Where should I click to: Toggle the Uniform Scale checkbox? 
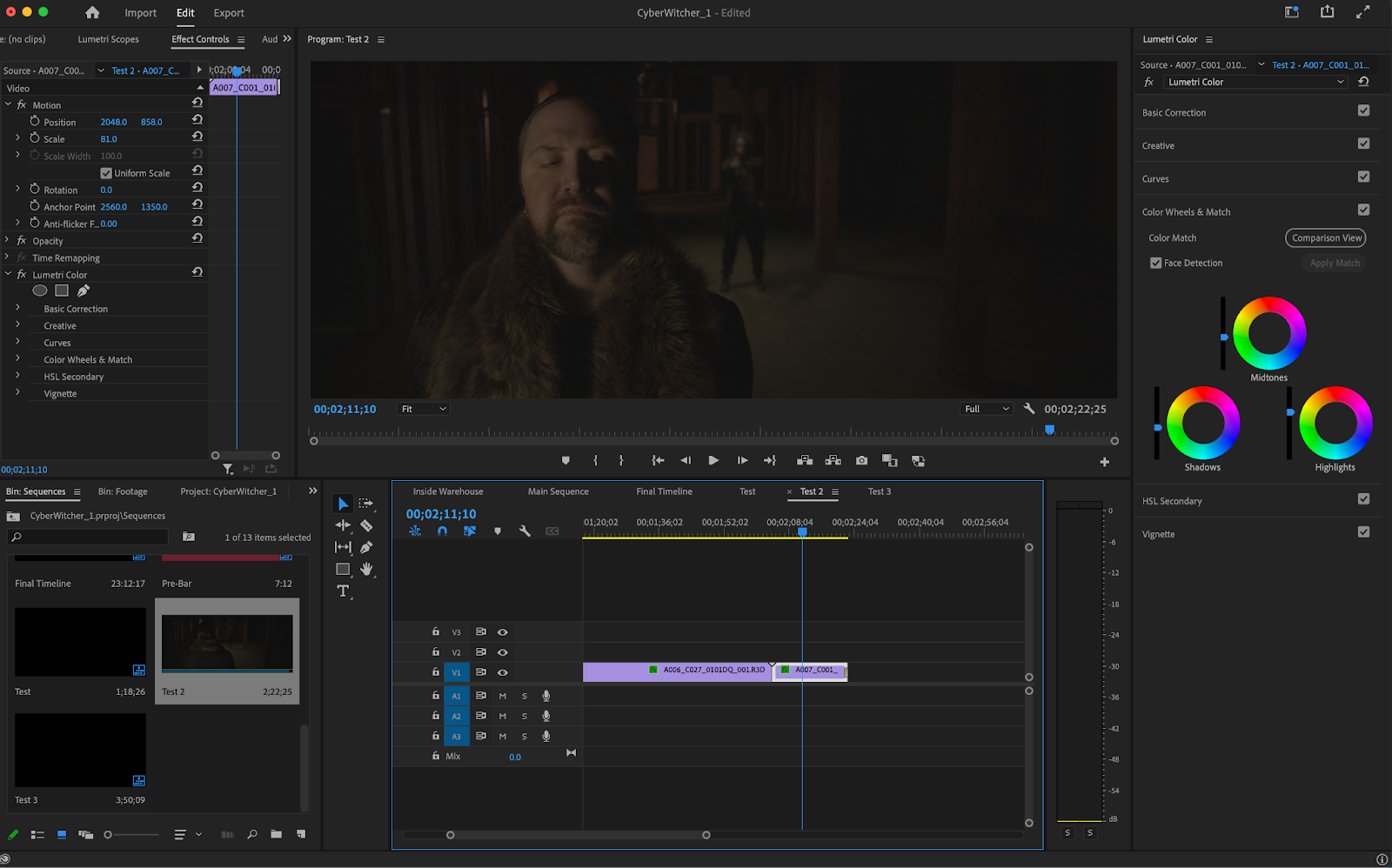pyautogui.click(x=106, y=173)
